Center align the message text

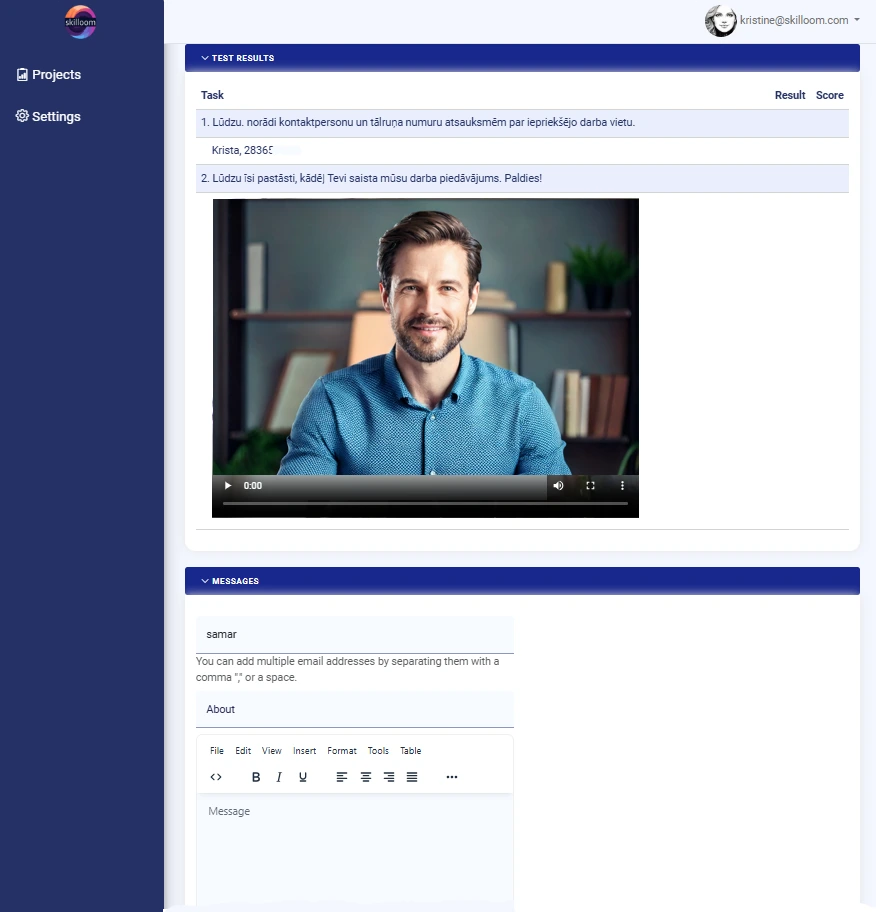point(366,777)
